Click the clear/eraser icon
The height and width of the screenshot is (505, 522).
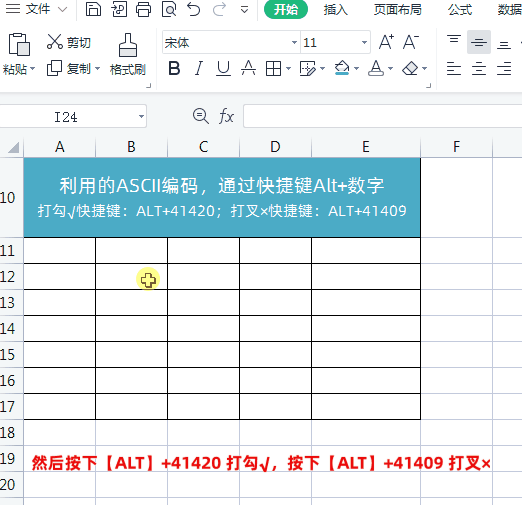[x=410, y=69]
